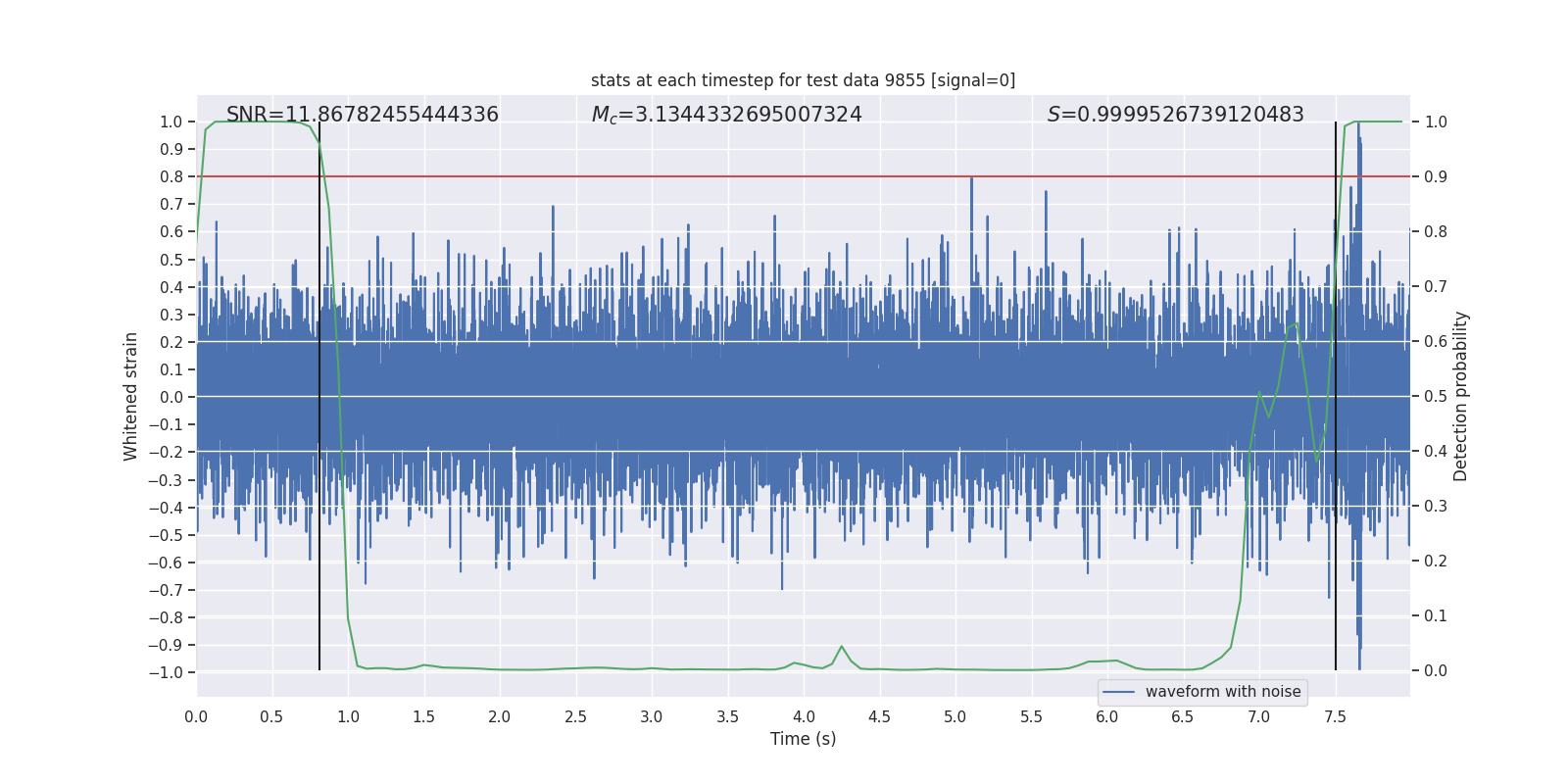Click the 'Whitened strain' y-axis label
Image resolution: width=1568 pixels, height=784 pixels.
pyautogui.click(x=130, y=397)
